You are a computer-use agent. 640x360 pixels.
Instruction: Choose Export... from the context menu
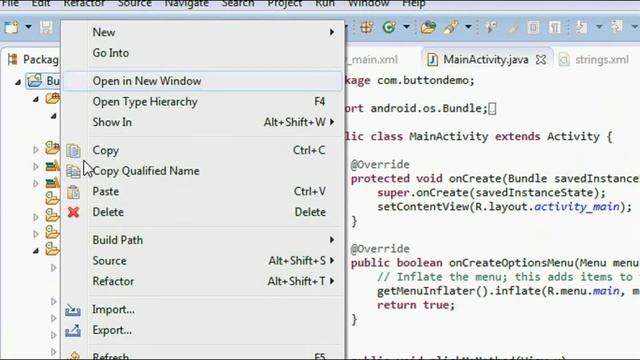pyautogui.click(x=202, y=330)
